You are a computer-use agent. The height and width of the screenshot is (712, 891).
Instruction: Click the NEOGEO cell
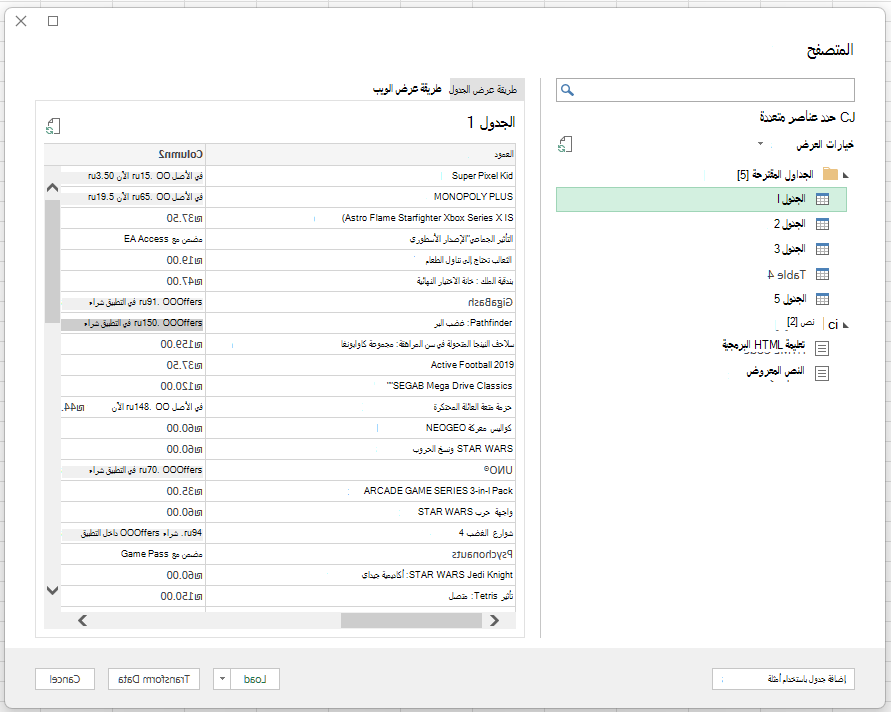click(361, 428)
